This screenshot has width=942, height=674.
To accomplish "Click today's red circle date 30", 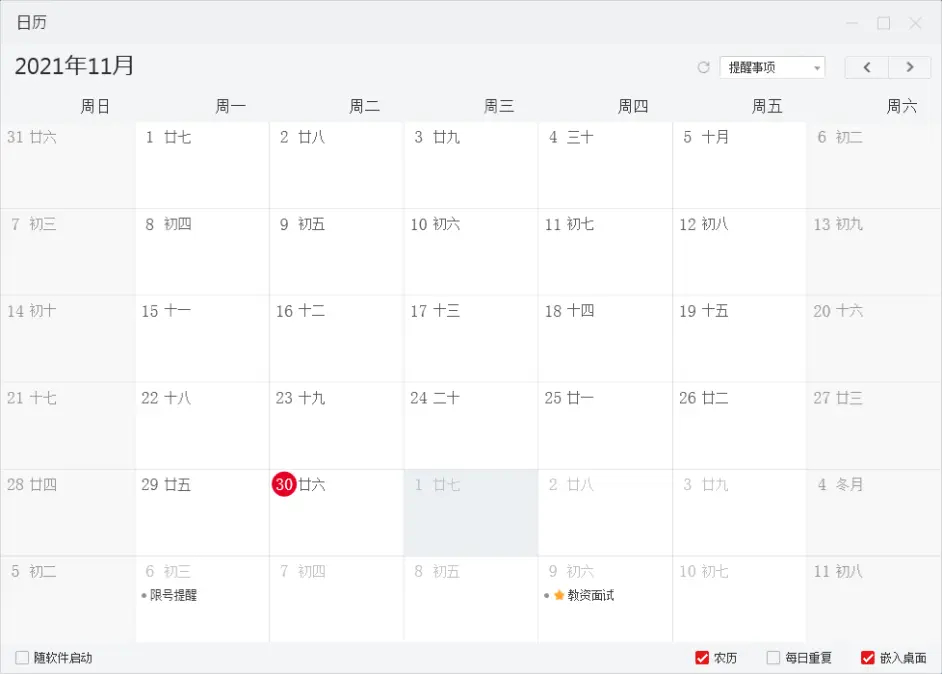I will point(284,484).
